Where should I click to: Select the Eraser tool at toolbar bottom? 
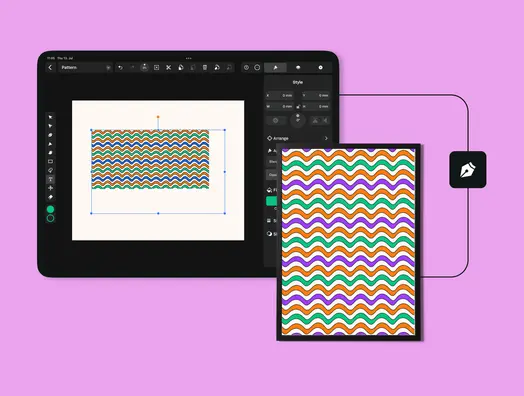50,197
